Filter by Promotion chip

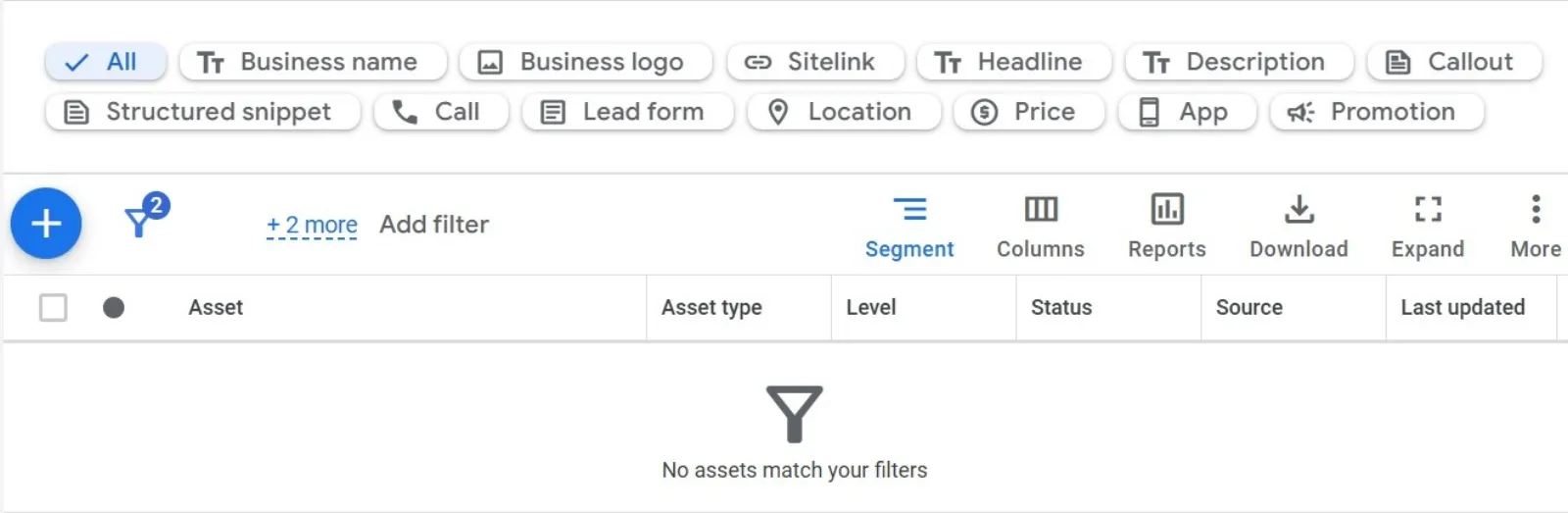(x=1377, y=112)
